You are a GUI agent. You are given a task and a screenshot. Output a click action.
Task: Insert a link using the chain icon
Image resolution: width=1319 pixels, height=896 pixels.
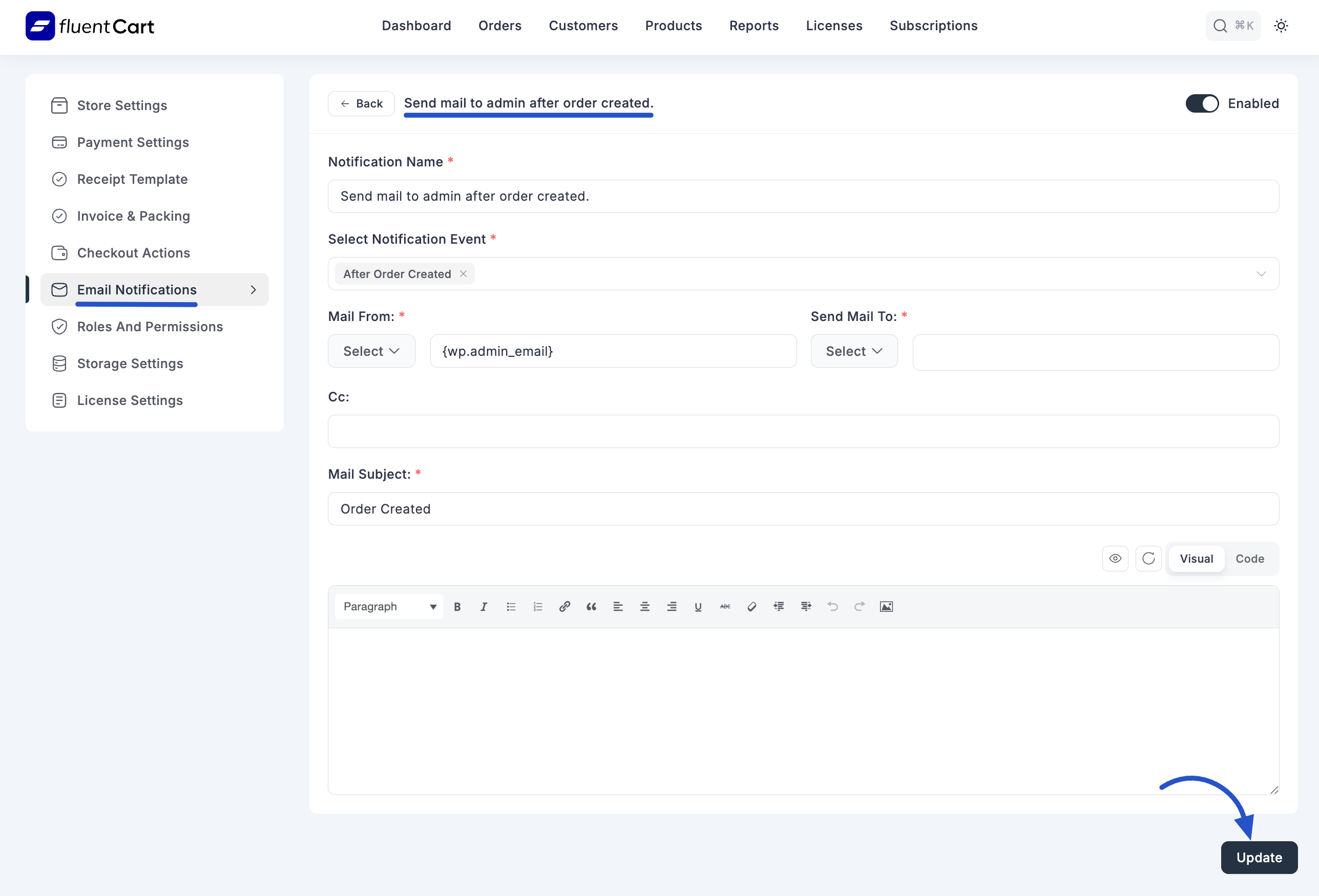point(564,606)
